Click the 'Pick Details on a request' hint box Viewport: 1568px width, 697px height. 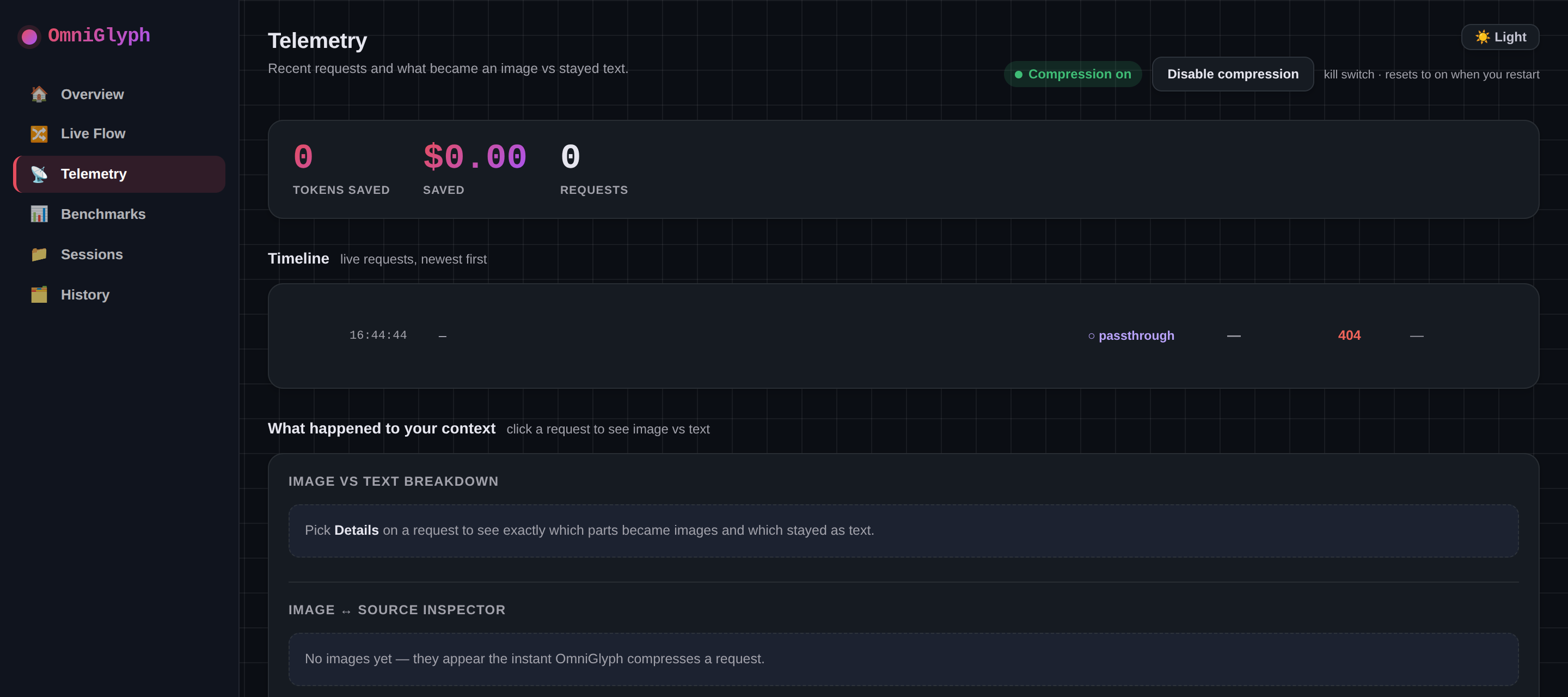[x=903, y=531]
